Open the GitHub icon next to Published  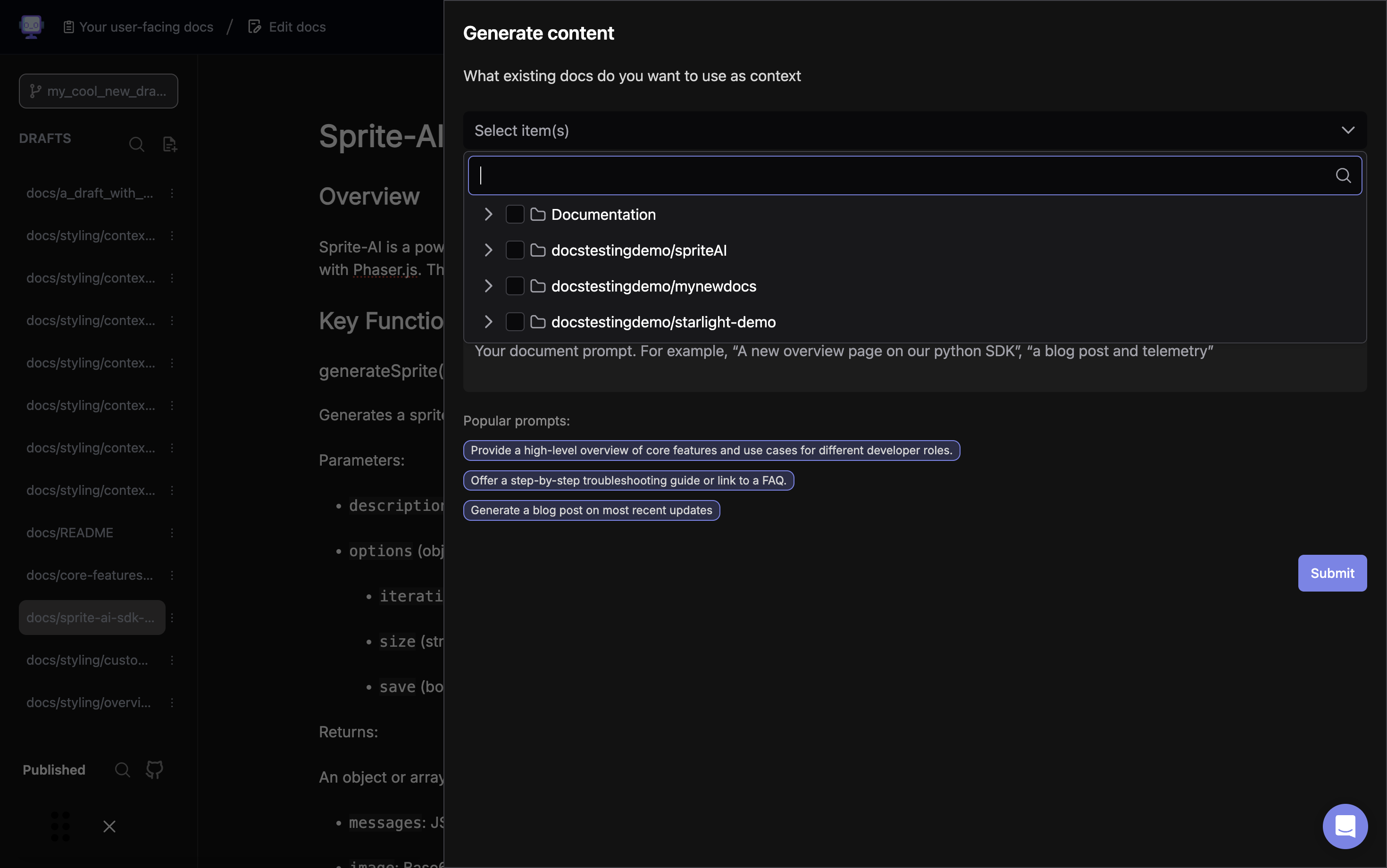[154, 769]
